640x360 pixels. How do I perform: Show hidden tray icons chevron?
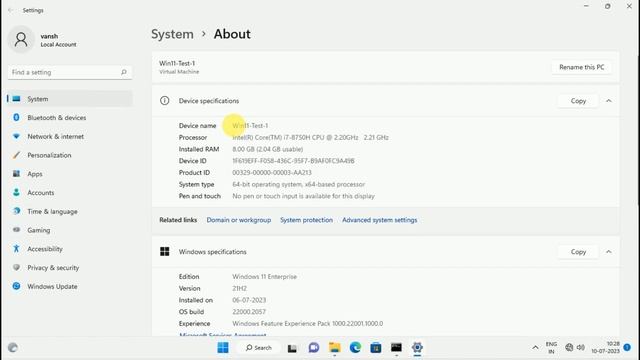535,348
